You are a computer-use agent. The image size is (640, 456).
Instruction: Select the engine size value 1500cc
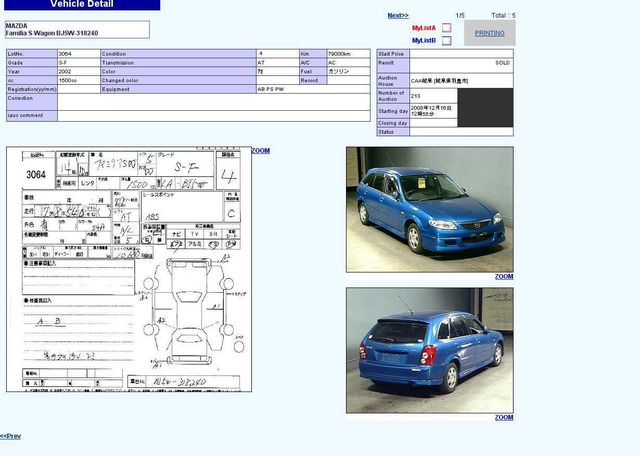pyautogui.click(x=68, y=80)
